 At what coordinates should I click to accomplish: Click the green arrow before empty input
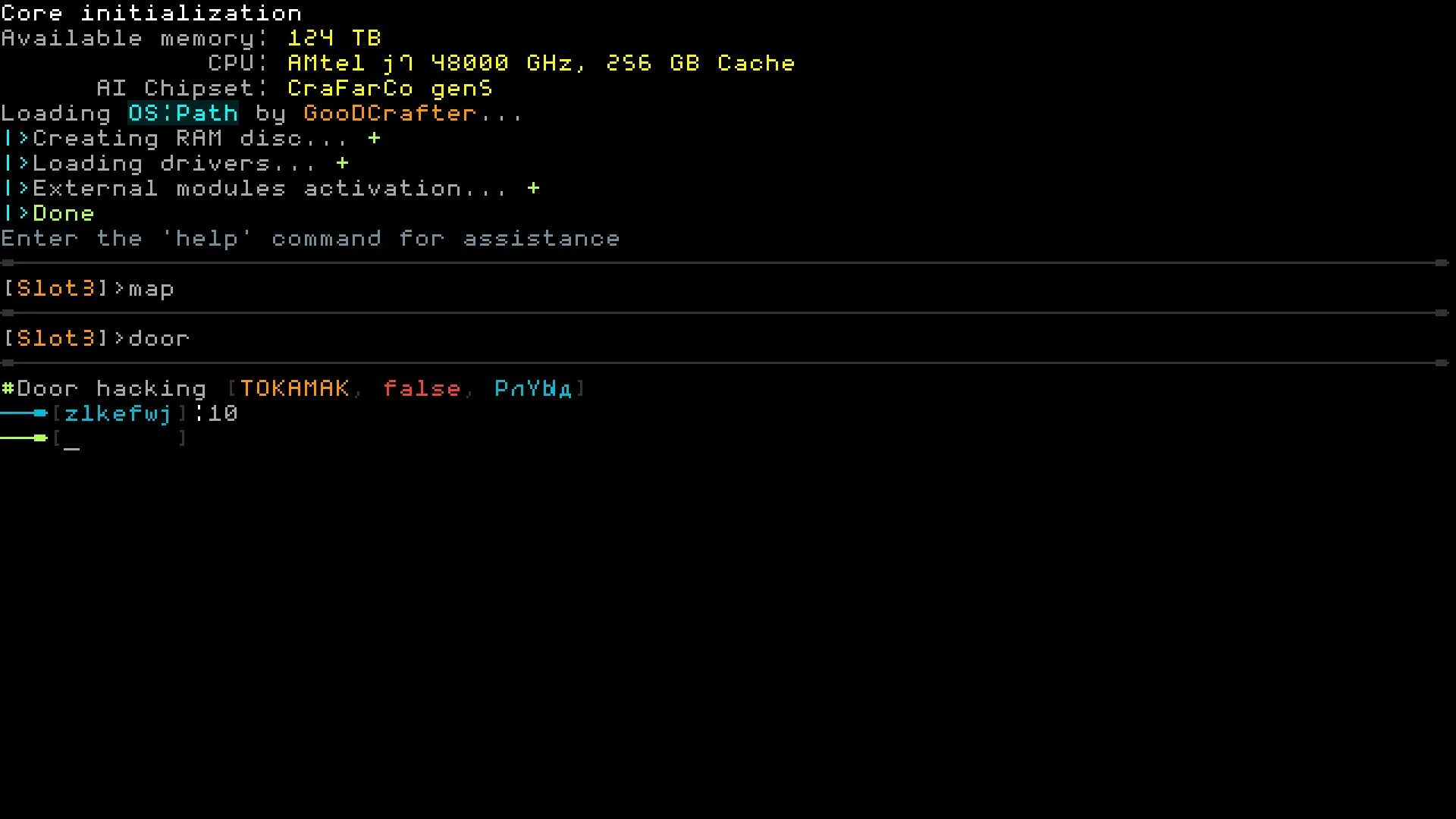pos(24,438)
